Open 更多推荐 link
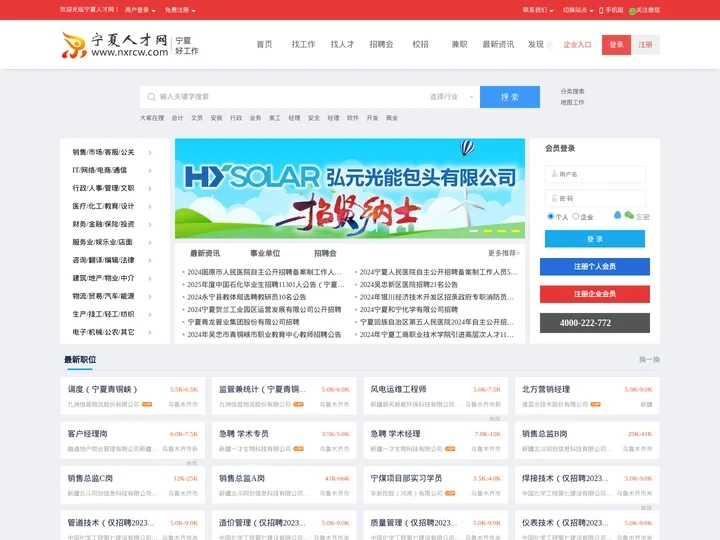Screen dimensions: 720x540 [504, 253]
